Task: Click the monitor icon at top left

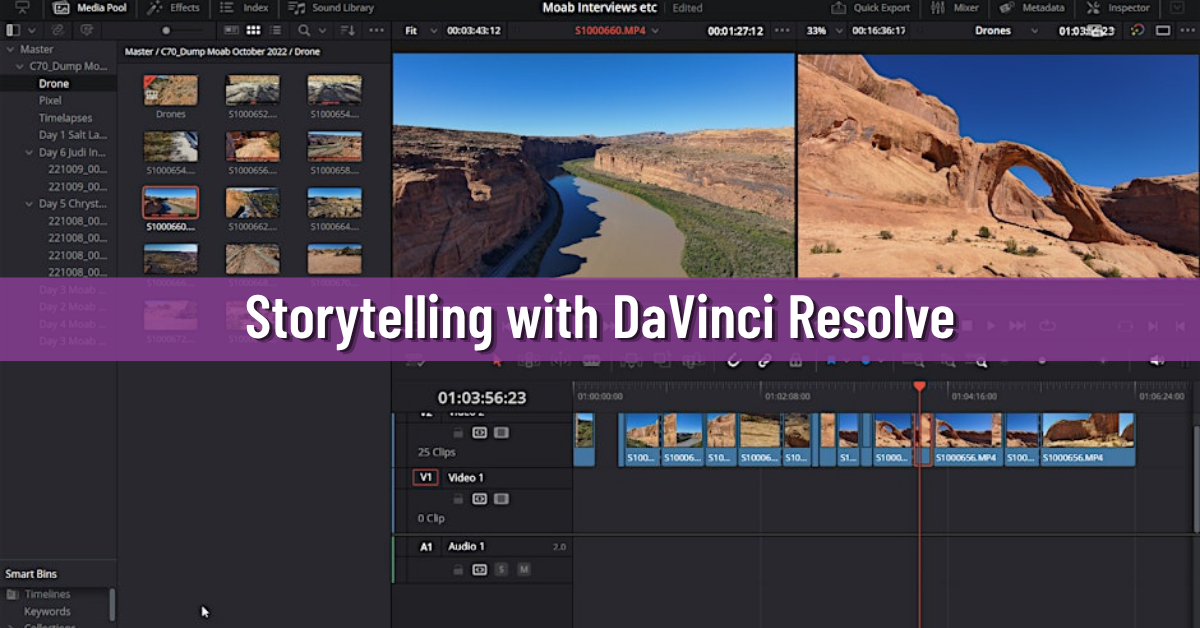Action: (x=24, y=7)
